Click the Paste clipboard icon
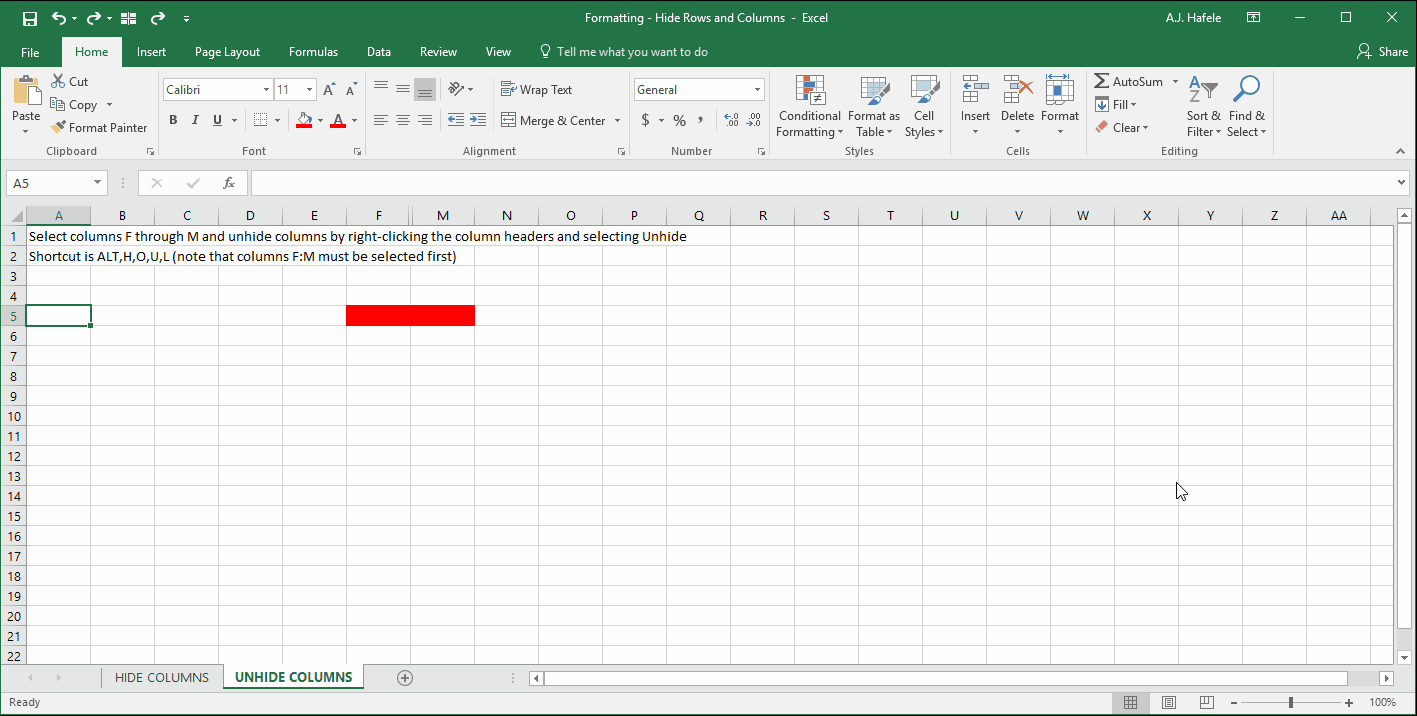1417x716 pixels. pos(26,91)
